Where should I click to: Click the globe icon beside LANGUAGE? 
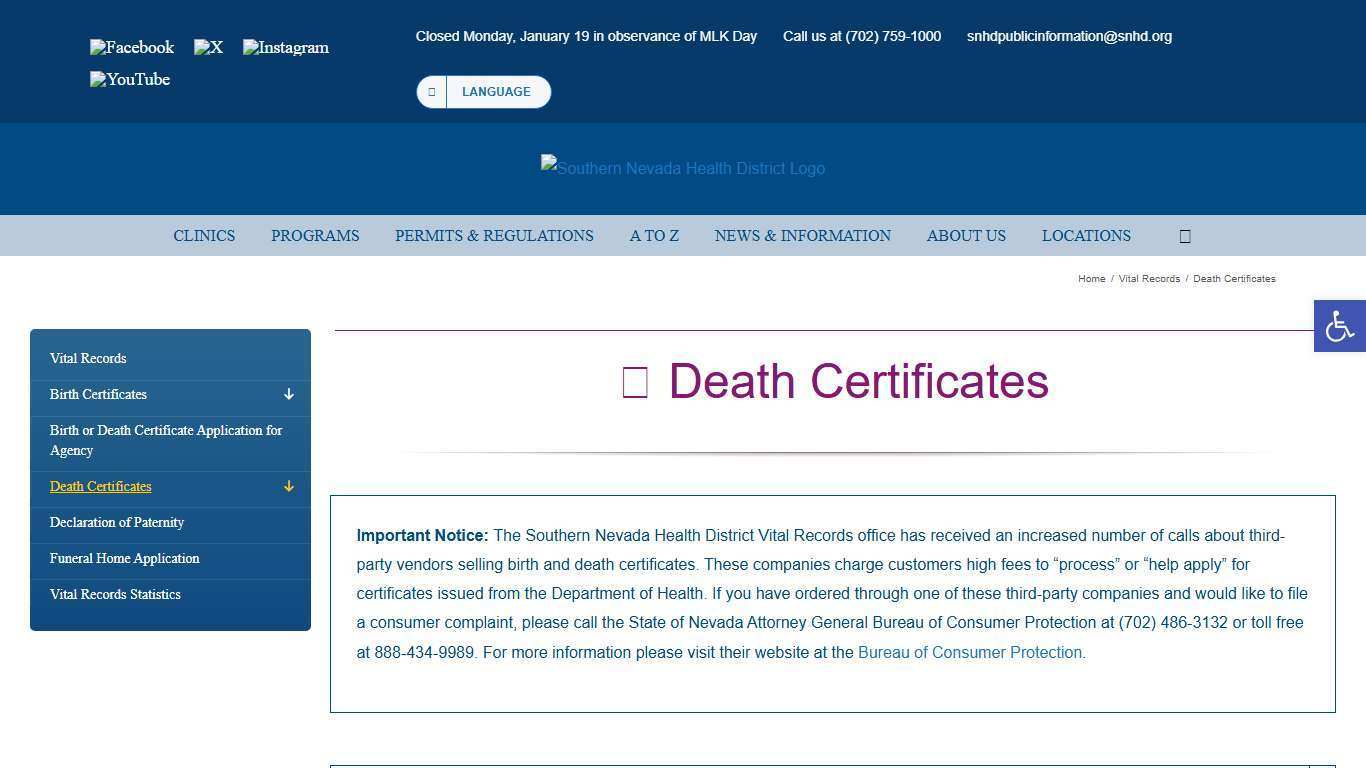[x=432, y=91]
